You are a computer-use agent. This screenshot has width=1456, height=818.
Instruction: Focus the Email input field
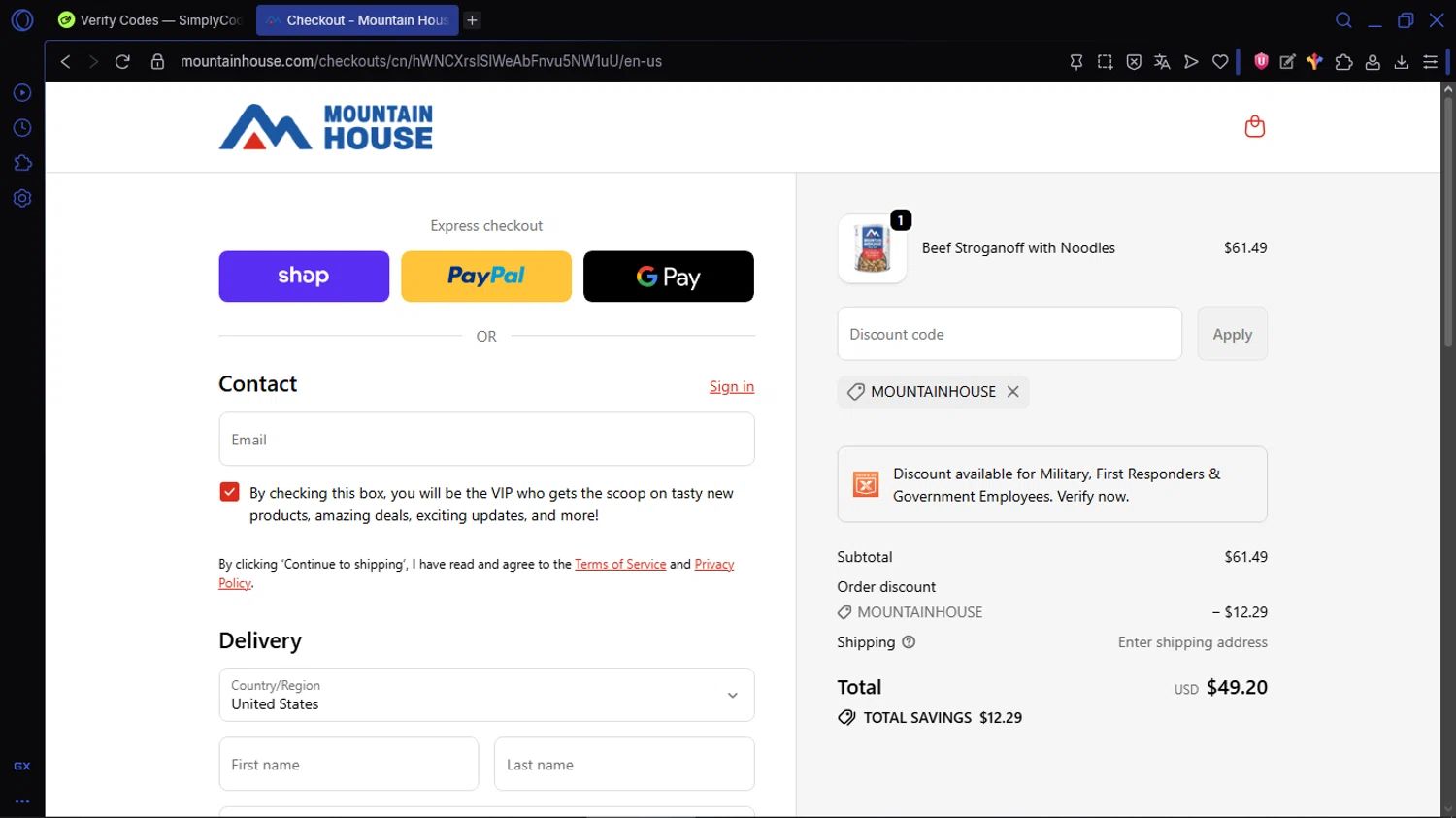point(486,440)
